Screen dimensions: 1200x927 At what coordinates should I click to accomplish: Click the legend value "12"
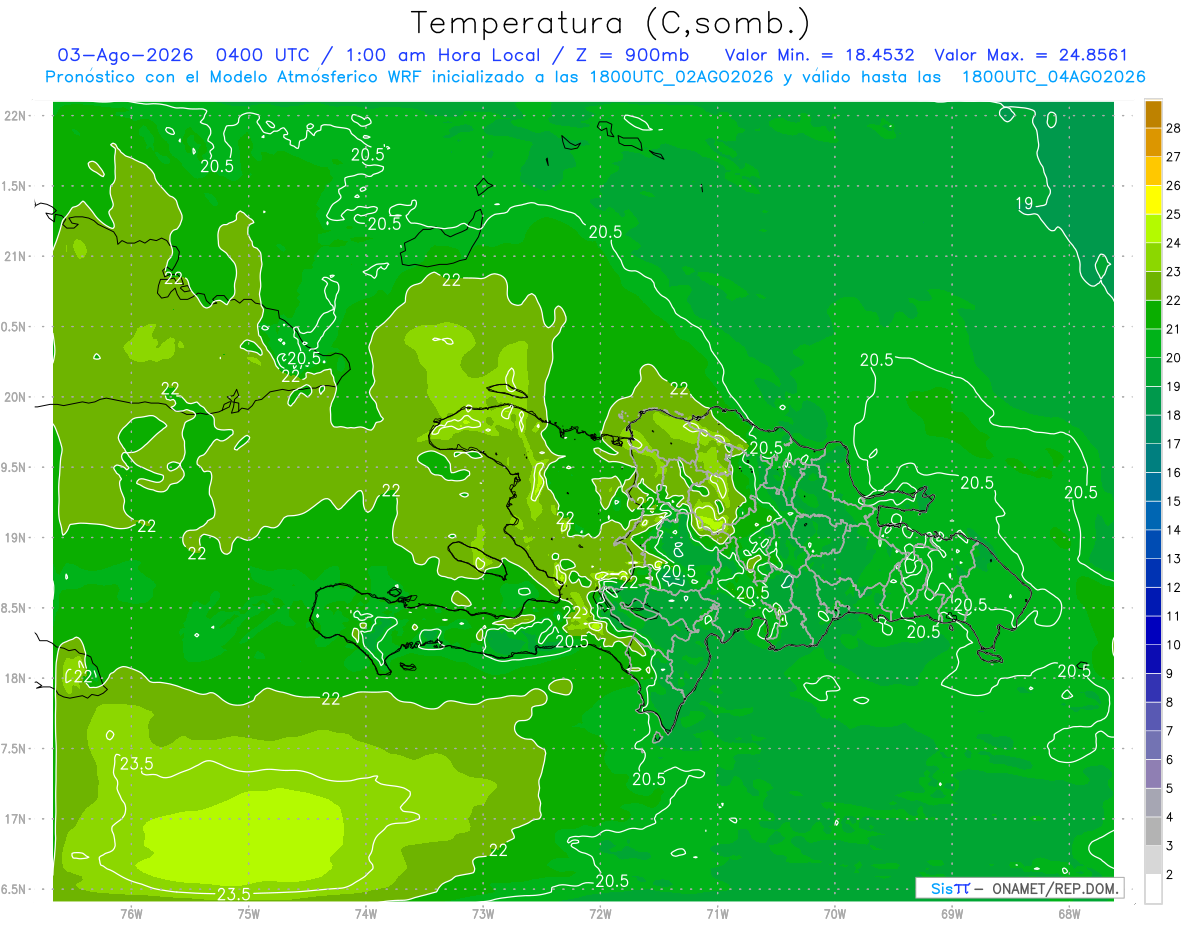coord(1174,587)
